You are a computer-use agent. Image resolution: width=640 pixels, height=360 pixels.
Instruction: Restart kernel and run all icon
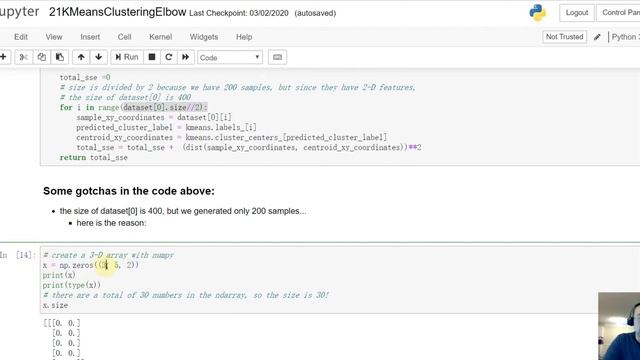coord(185,57)
